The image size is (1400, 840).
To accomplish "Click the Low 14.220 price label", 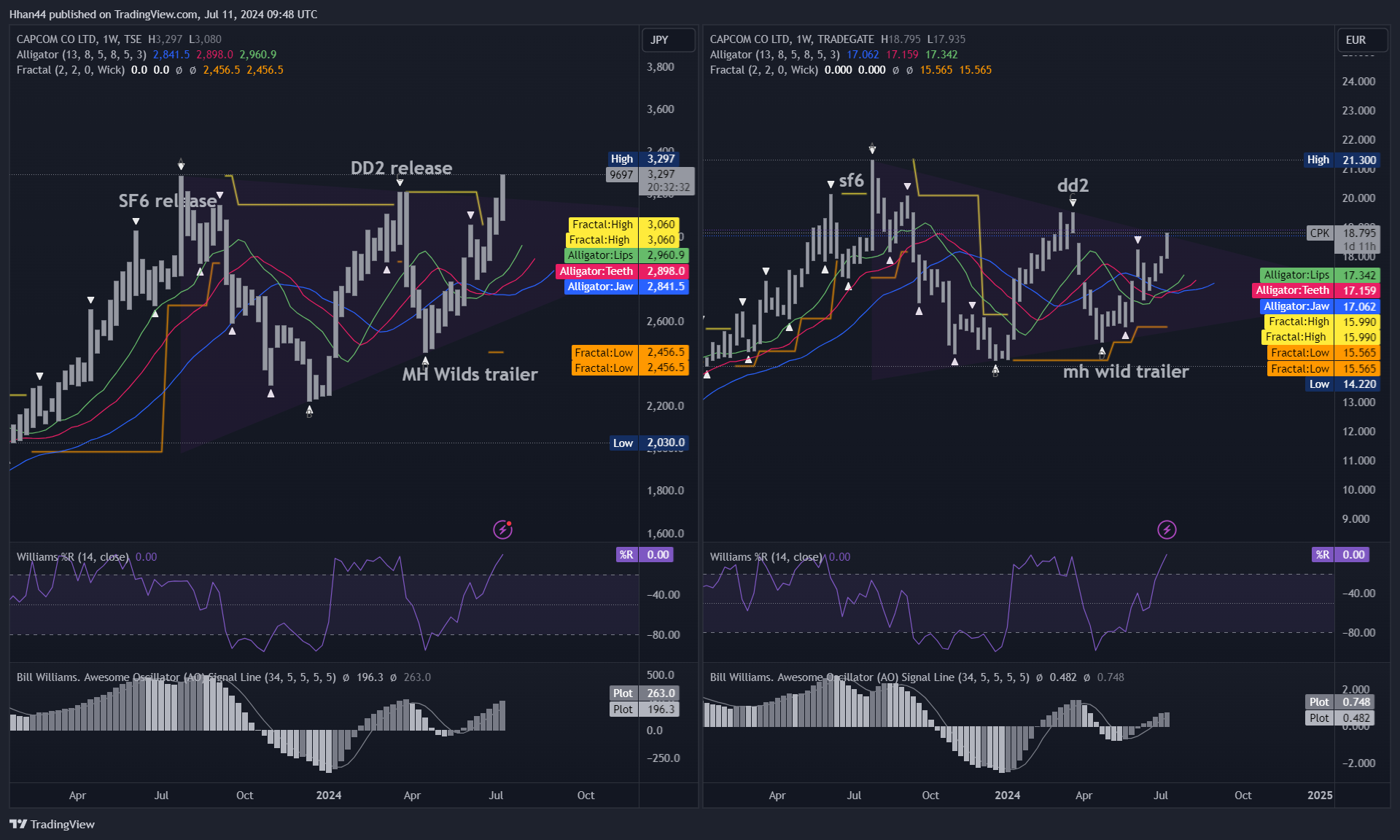I will tap(1342, 384).
